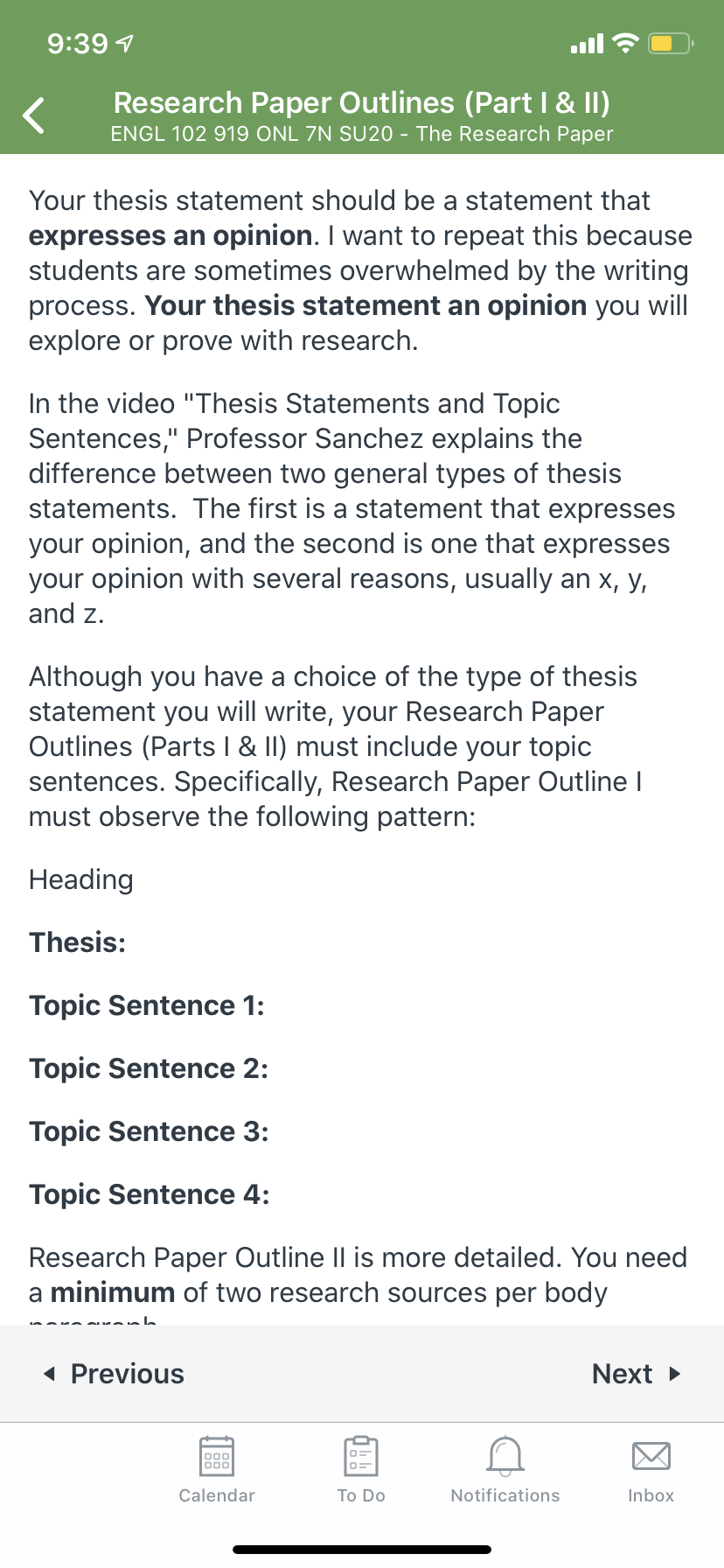Tap the cellular signal bars icon
This screenshot has height=1568, width=724.
point(587,43)
